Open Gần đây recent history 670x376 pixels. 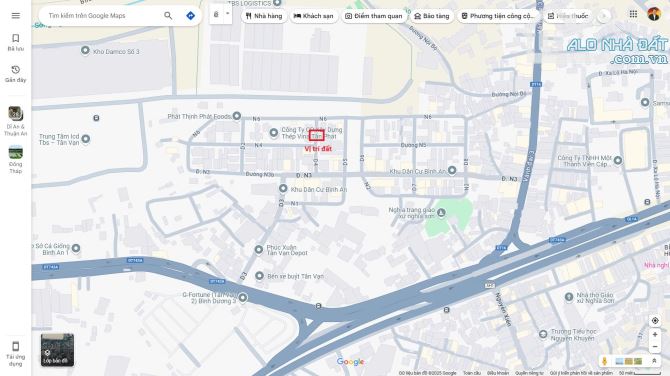tap(16, 74)
